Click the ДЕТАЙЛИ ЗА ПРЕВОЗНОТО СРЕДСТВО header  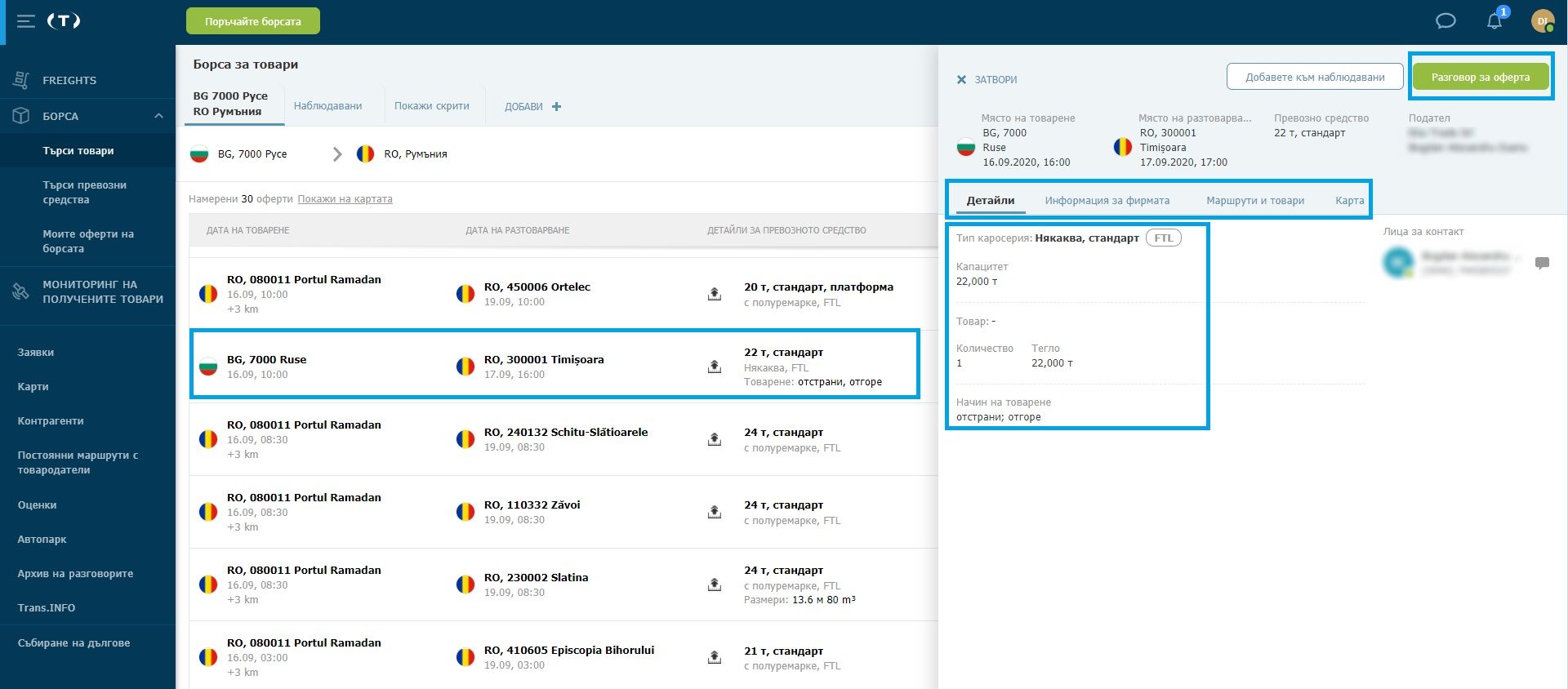(786, 231)
